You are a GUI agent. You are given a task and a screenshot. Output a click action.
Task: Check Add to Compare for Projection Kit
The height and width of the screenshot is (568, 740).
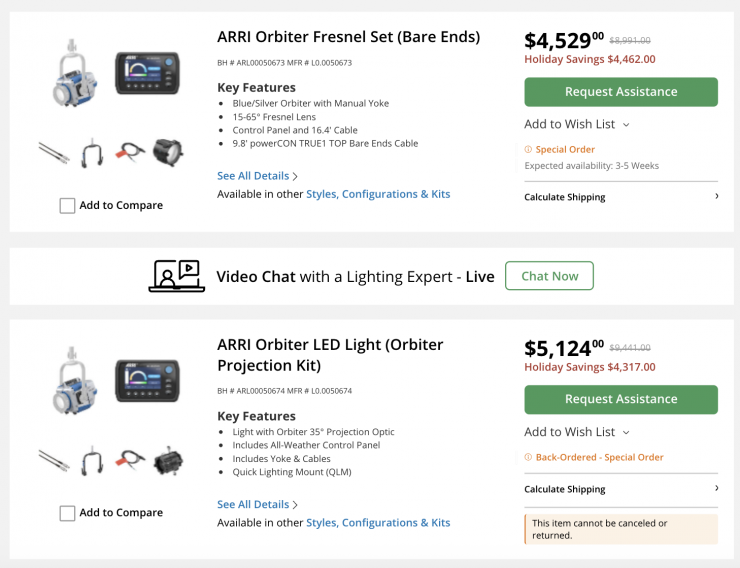pyautogui.click(x=67, y=513)
